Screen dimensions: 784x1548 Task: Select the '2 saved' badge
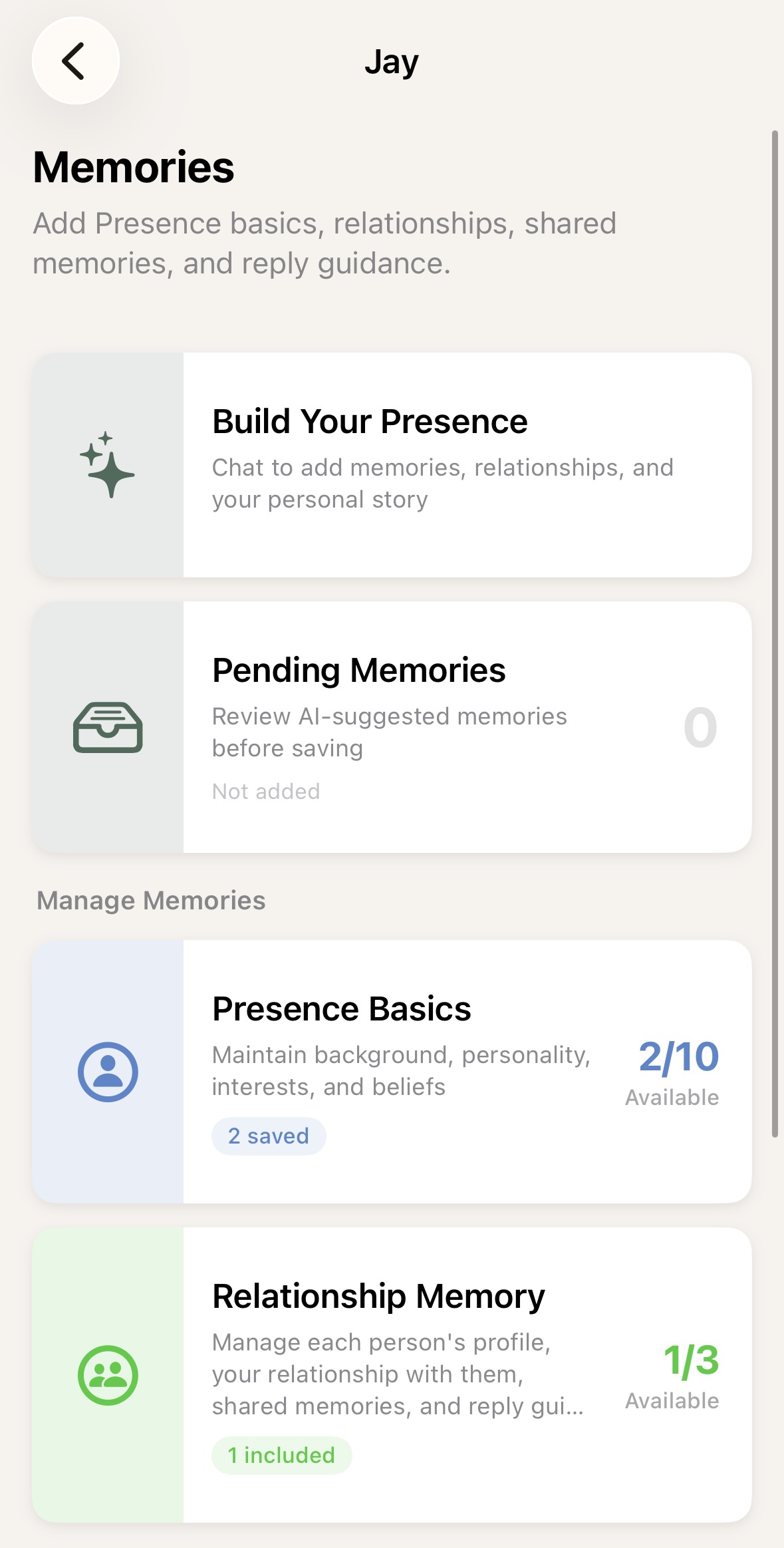269,1136
